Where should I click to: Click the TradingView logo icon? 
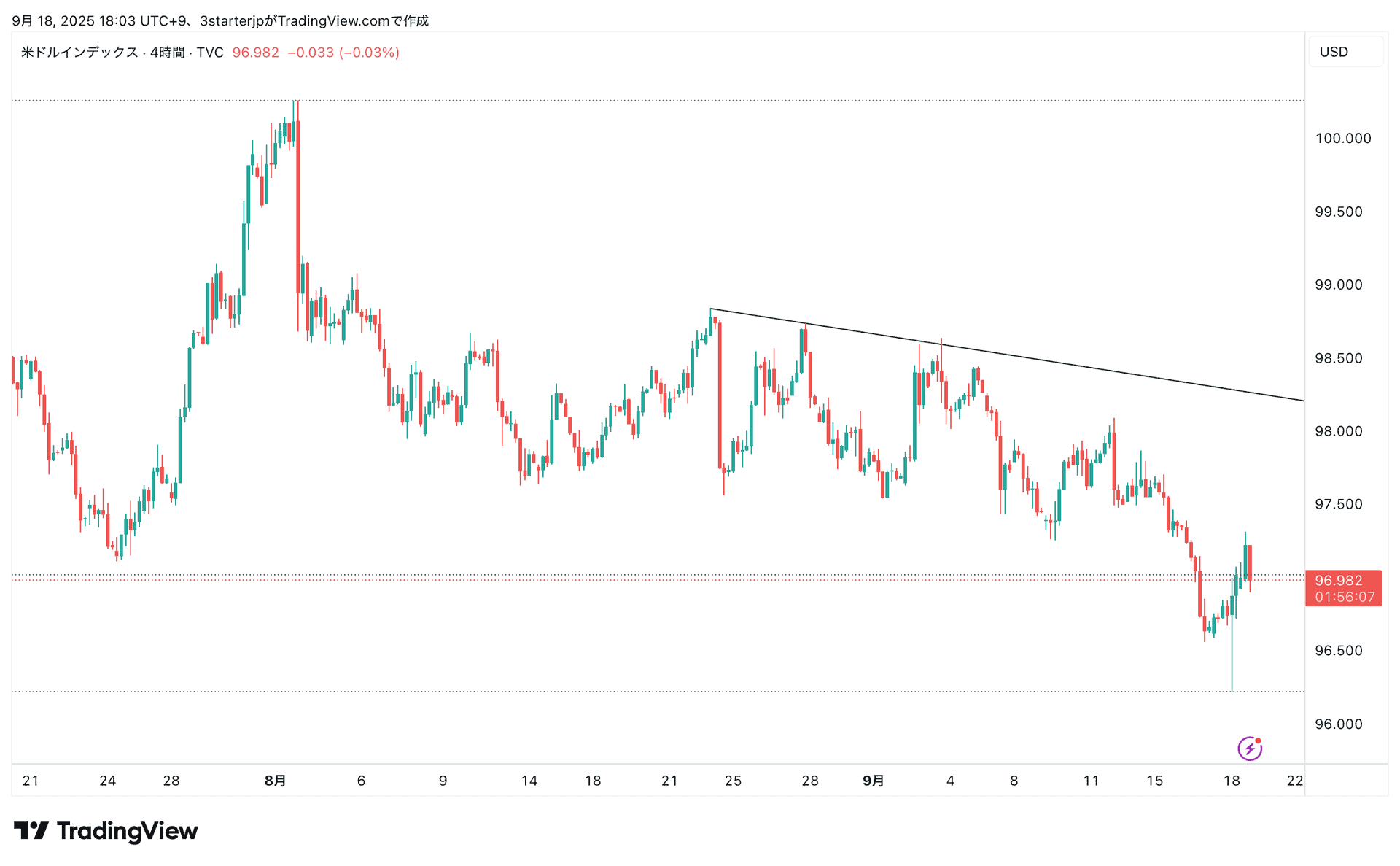(31, 830)
